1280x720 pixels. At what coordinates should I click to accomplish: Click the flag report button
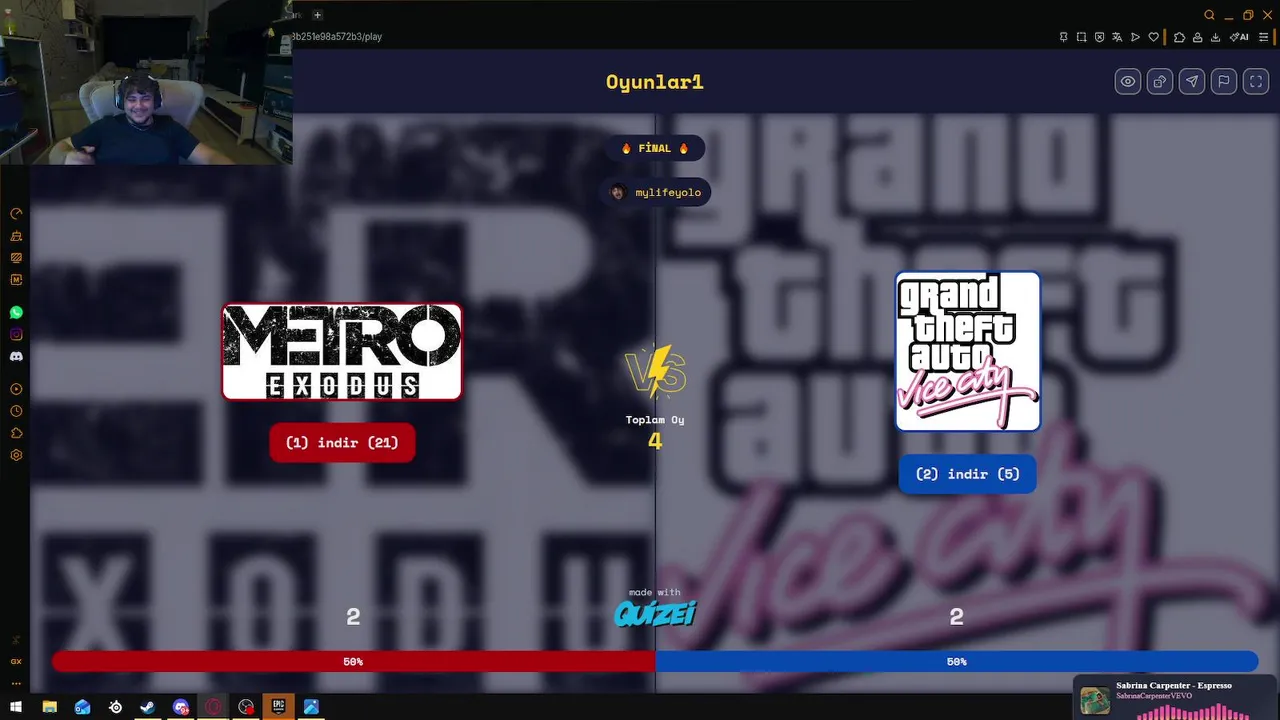(x=1224, y=82)
